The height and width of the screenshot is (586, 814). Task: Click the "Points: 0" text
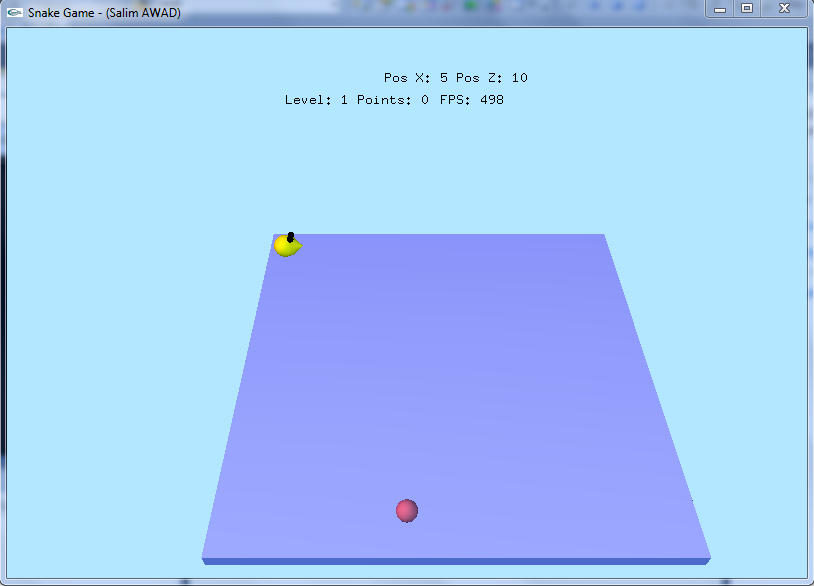click(392, 100)
